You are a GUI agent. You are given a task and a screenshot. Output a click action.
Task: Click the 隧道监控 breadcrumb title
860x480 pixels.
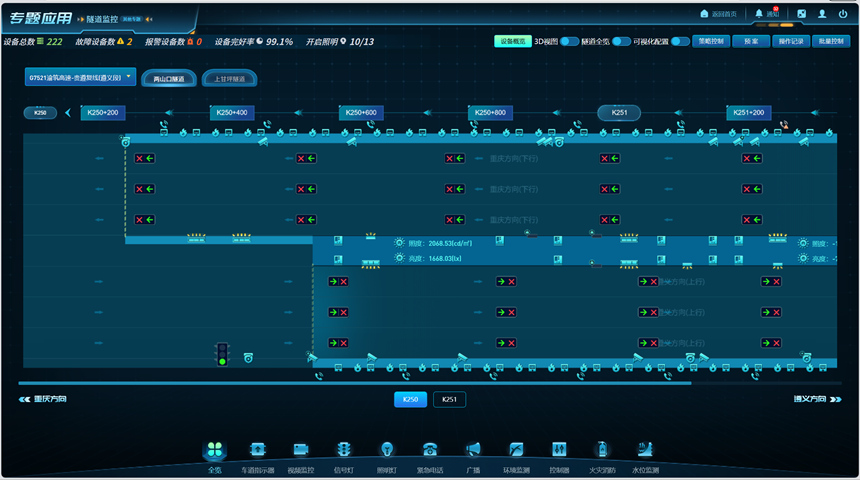point(101,19)
